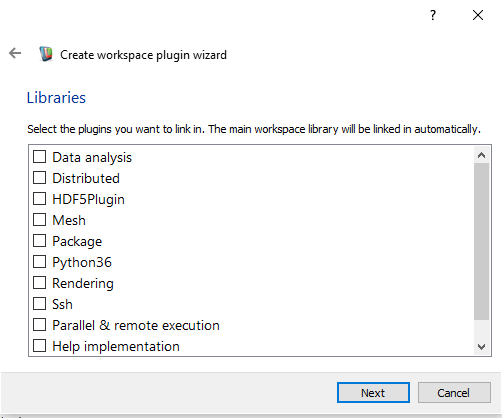Enable the Python36 library checkbox
The image size is (502, 418).
pos(39,261)
